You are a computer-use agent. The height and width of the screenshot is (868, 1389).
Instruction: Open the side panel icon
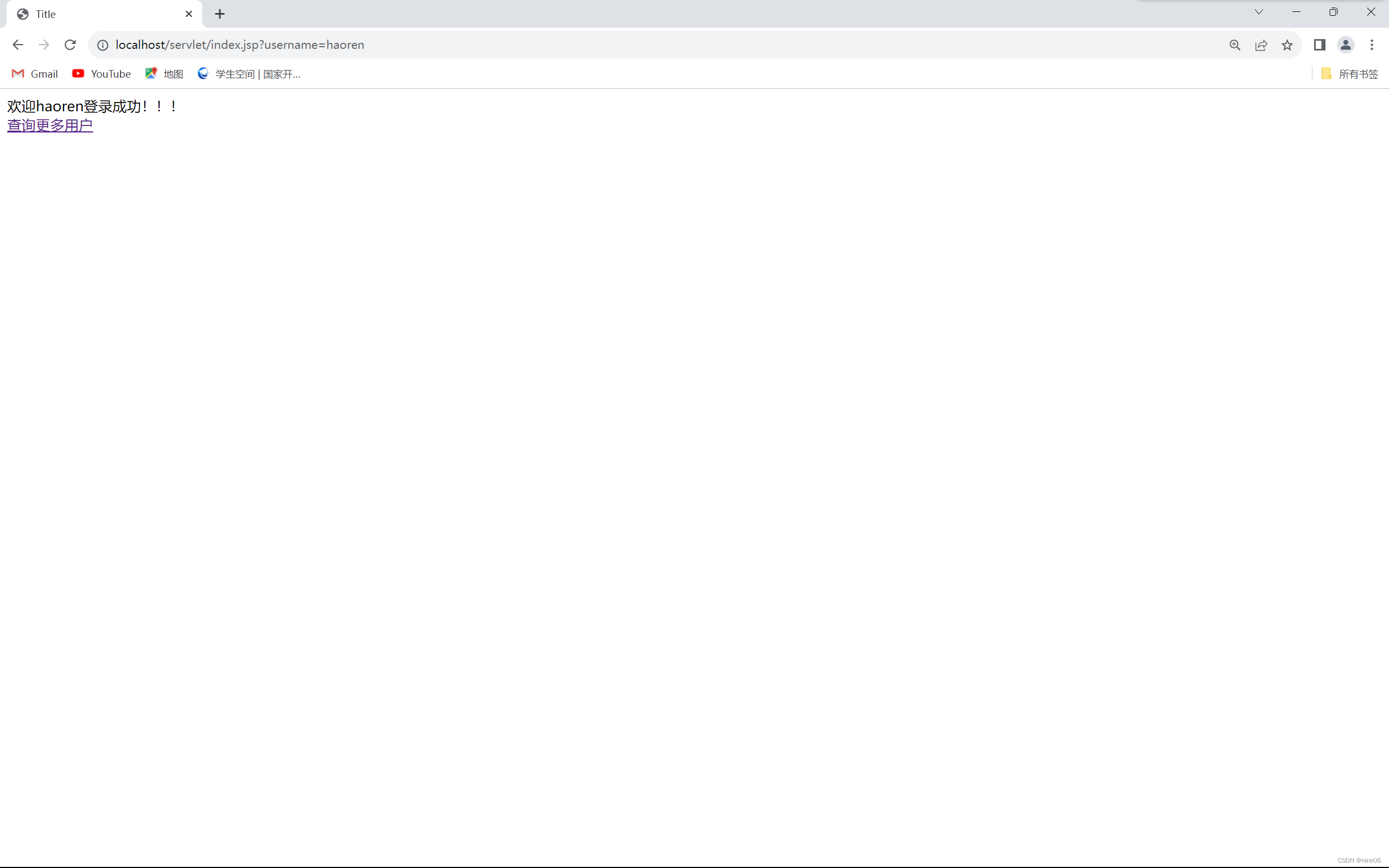1319,45
